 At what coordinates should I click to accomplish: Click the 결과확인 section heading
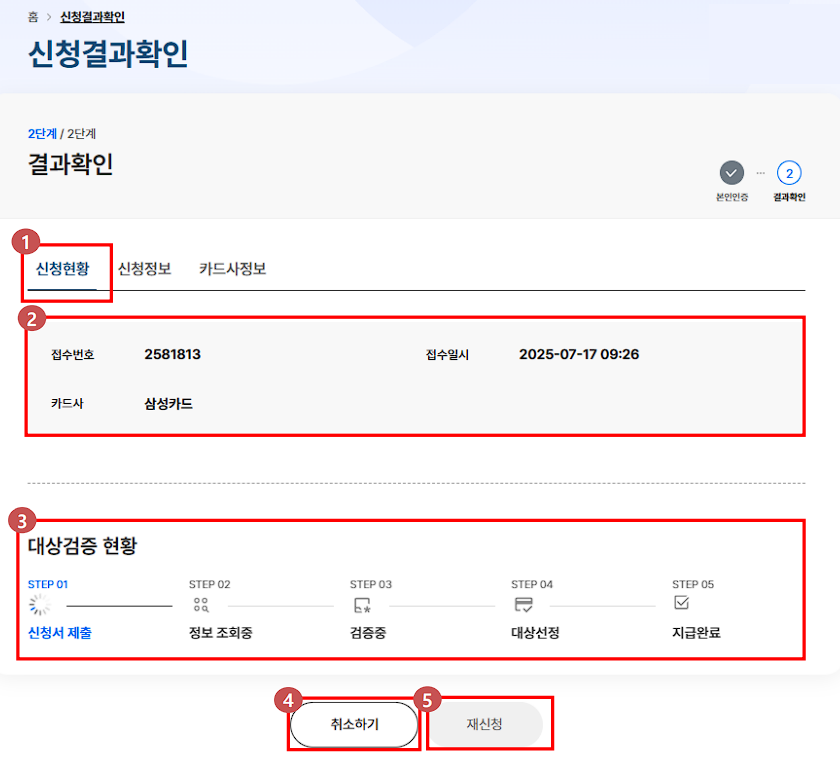coord(70,164)
